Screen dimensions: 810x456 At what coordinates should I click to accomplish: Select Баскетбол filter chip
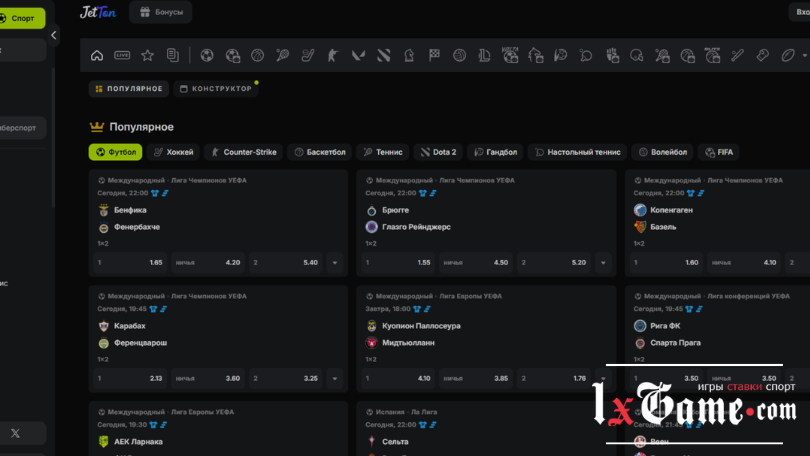pos(320,152)
